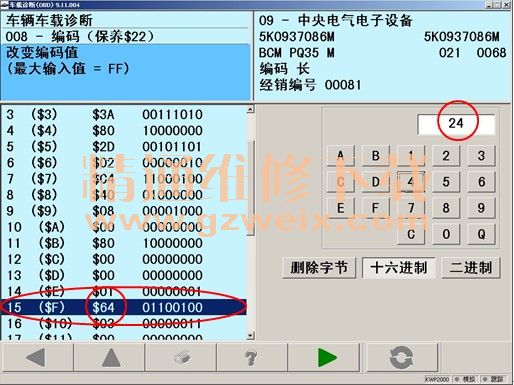Switch input mode to 二进制 (binary)

tap(471, 268)
